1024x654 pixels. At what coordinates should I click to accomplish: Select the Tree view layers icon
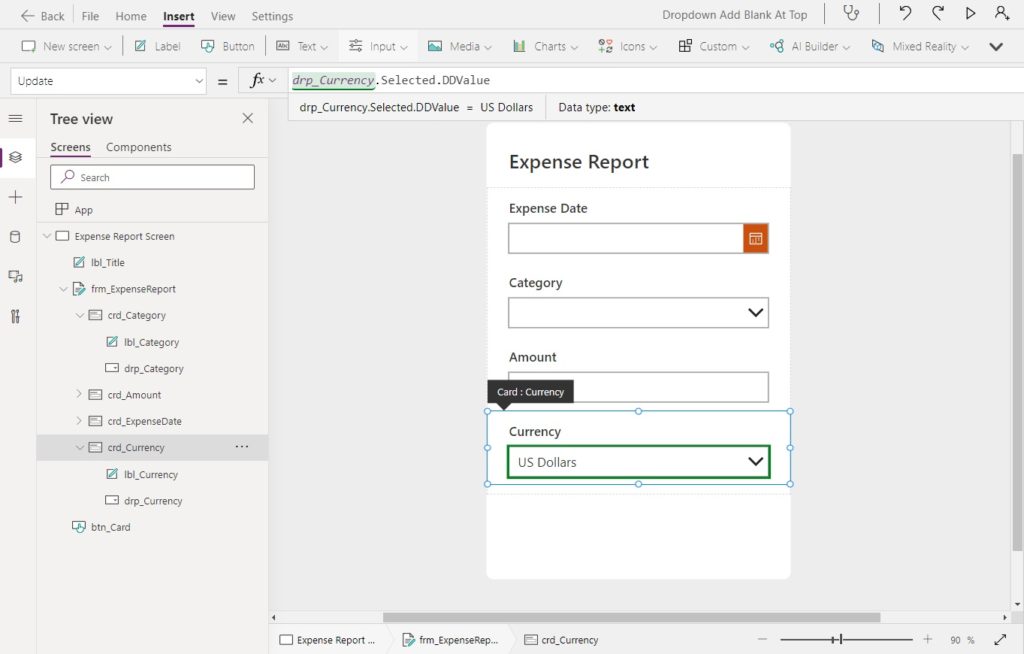(x=16, y=157)
